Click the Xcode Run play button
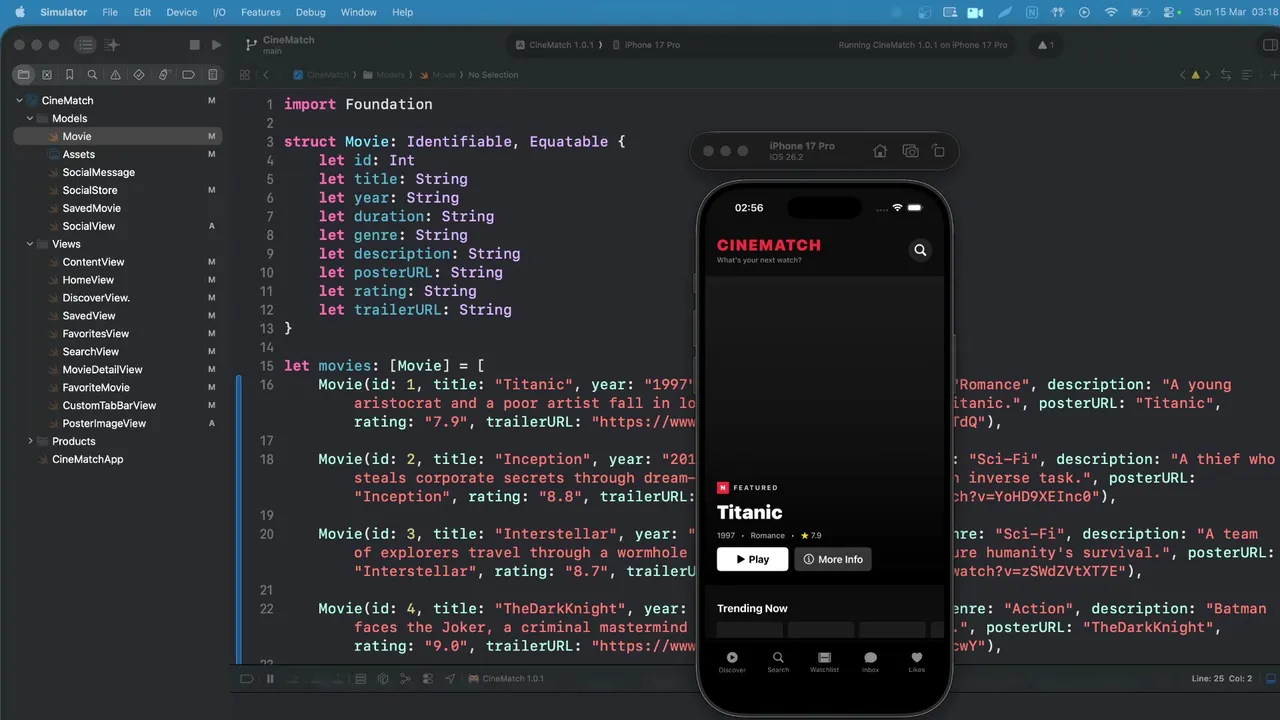Image resolution: width=1280 pixels, height=720 pixels. click(x=217, y=45)
